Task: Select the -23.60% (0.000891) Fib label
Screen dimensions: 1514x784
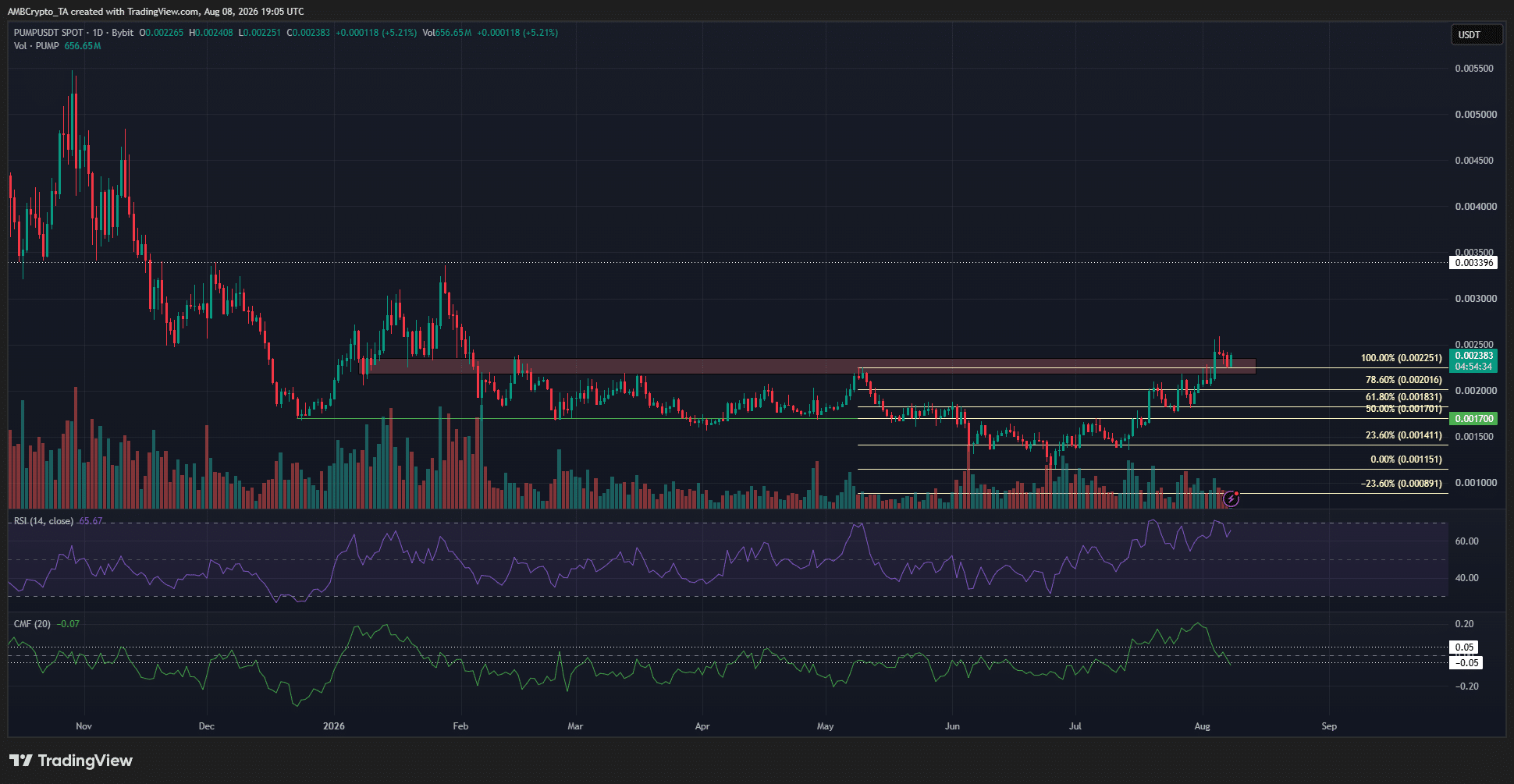Action: (x=1402, y=484)
